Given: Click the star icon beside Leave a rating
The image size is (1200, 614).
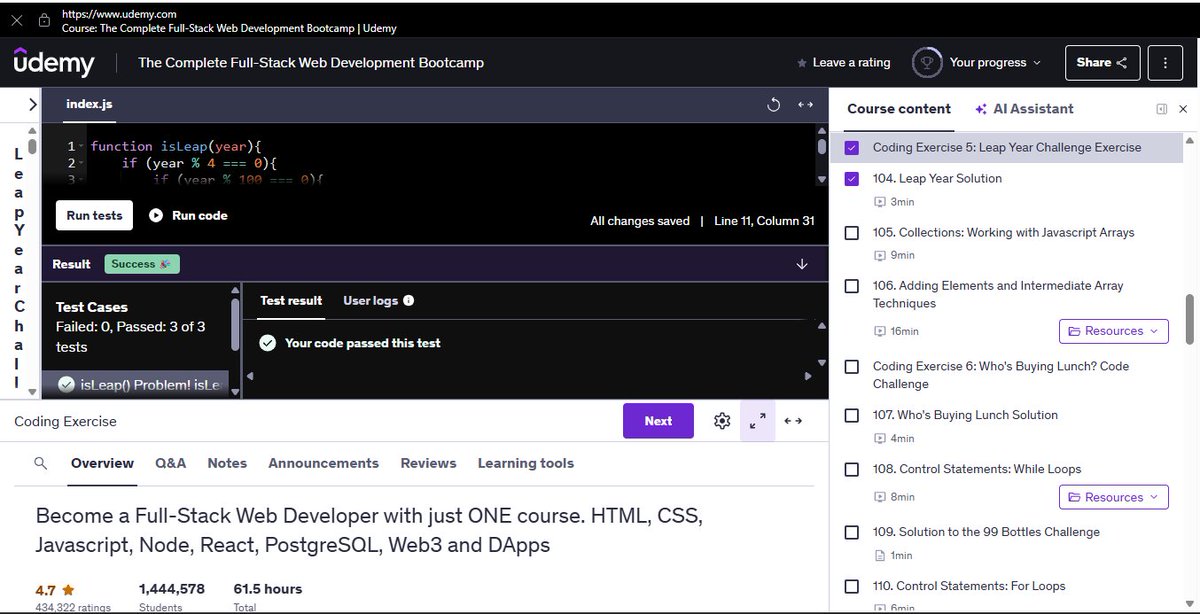Looking at the screenshot, I should (x=802, y=63).
